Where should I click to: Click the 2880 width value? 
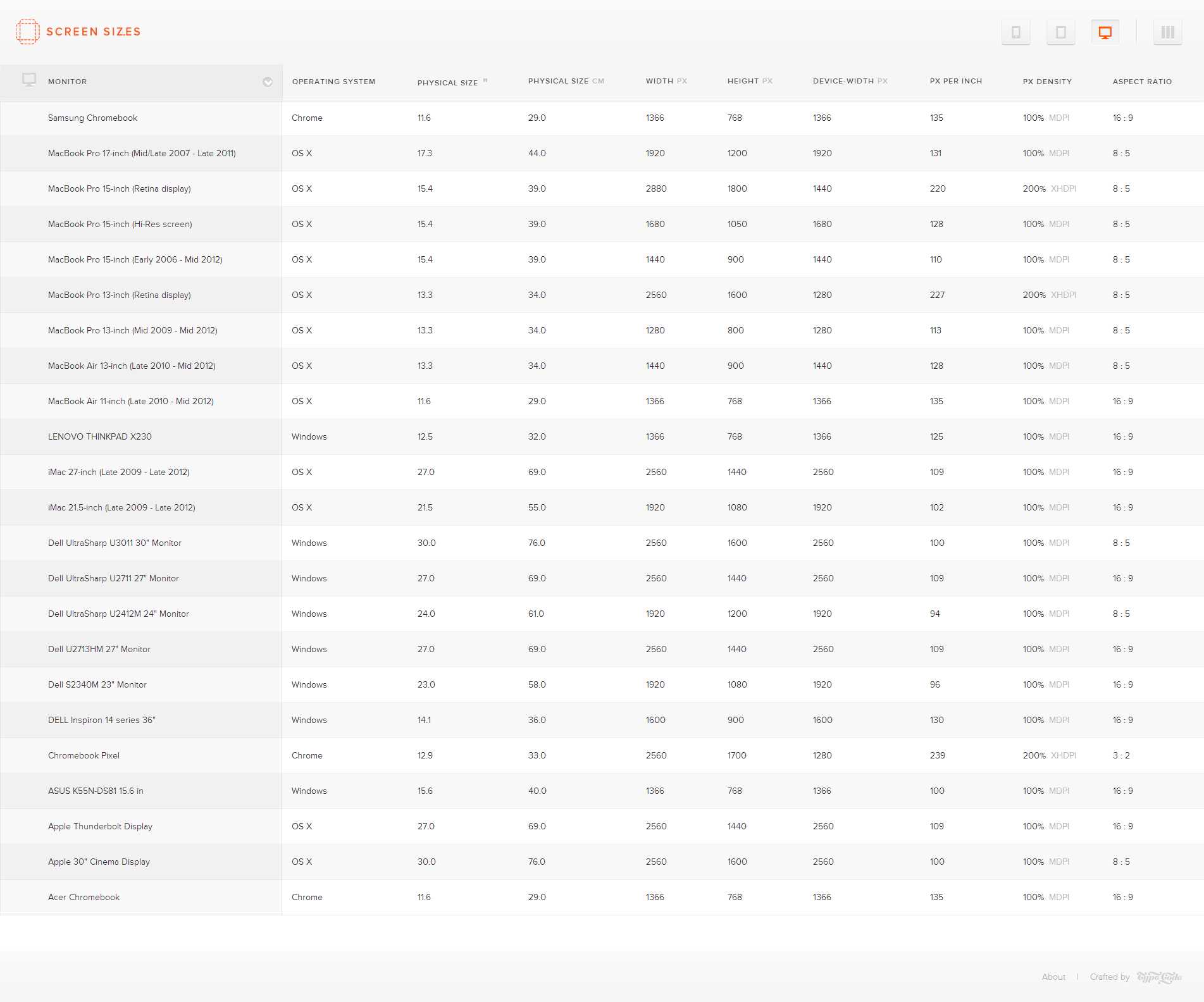coord(656,189)
